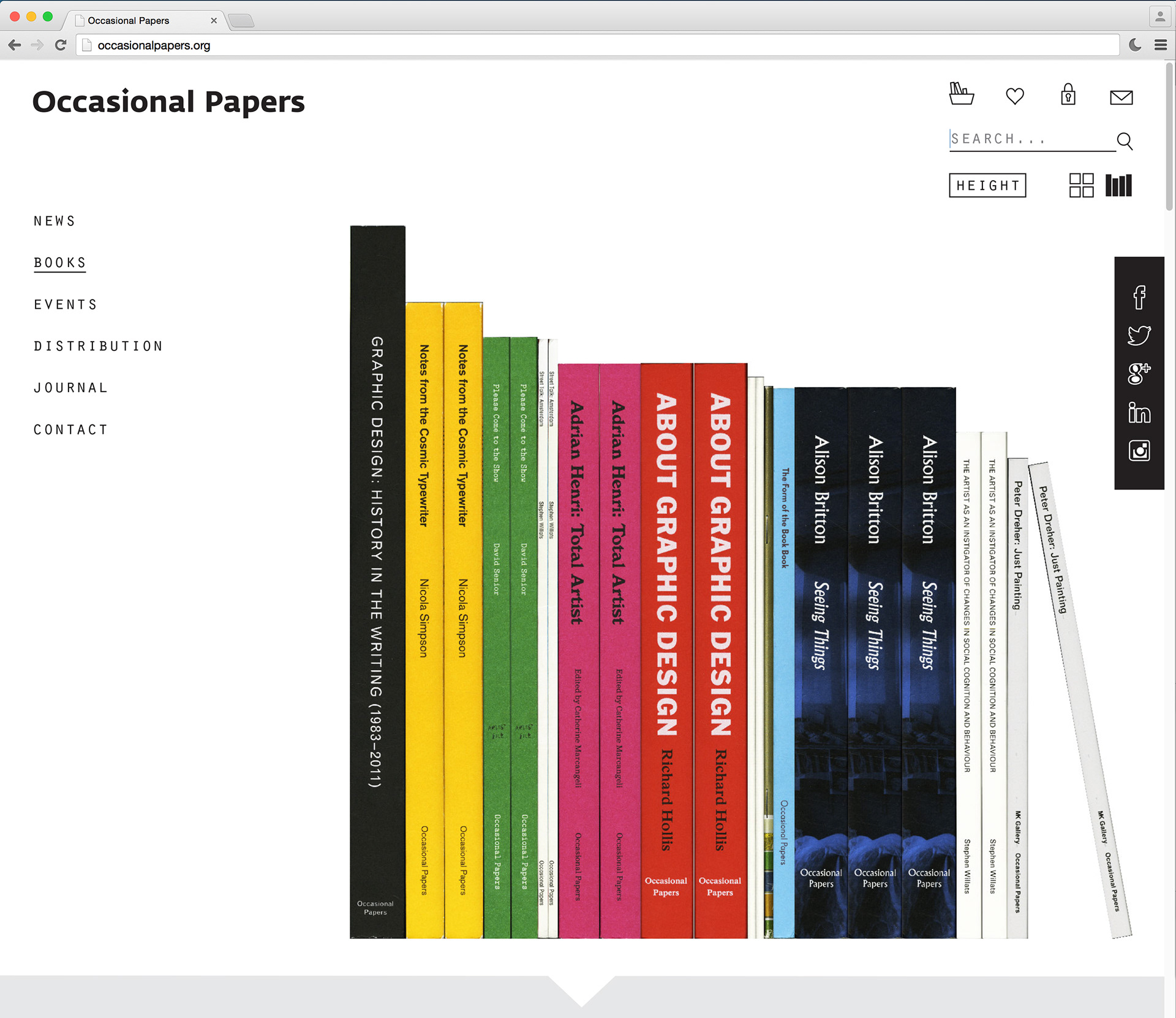Toggle the browser night mode moon icon
This screenshot has width=1176, height=1018.
pos(1135,45)
